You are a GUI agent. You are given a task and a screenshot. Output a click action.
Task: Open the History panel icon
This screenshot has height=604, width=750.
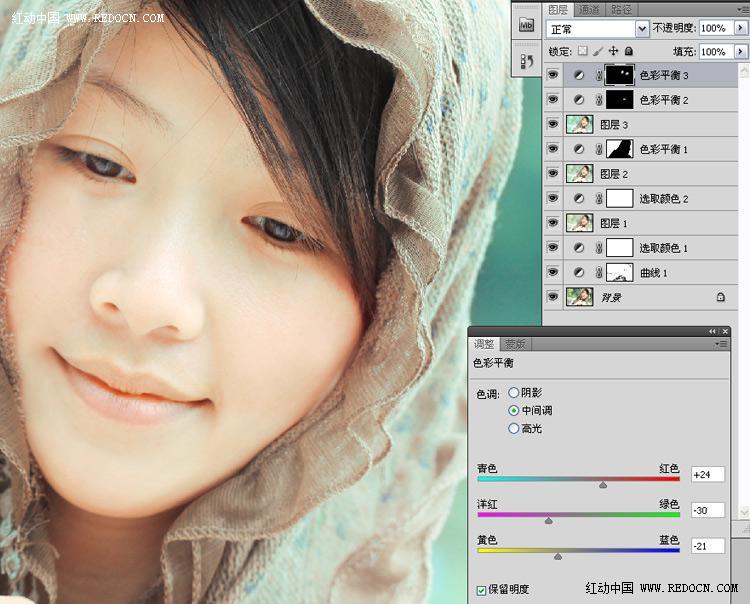(526, 61)
